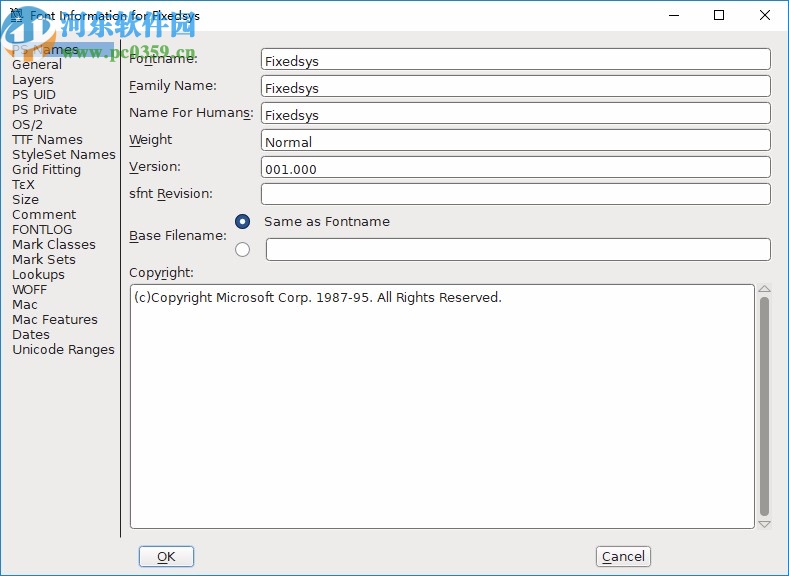Open the General section in sidebar
Screen dimensions: 789x576
37,65
